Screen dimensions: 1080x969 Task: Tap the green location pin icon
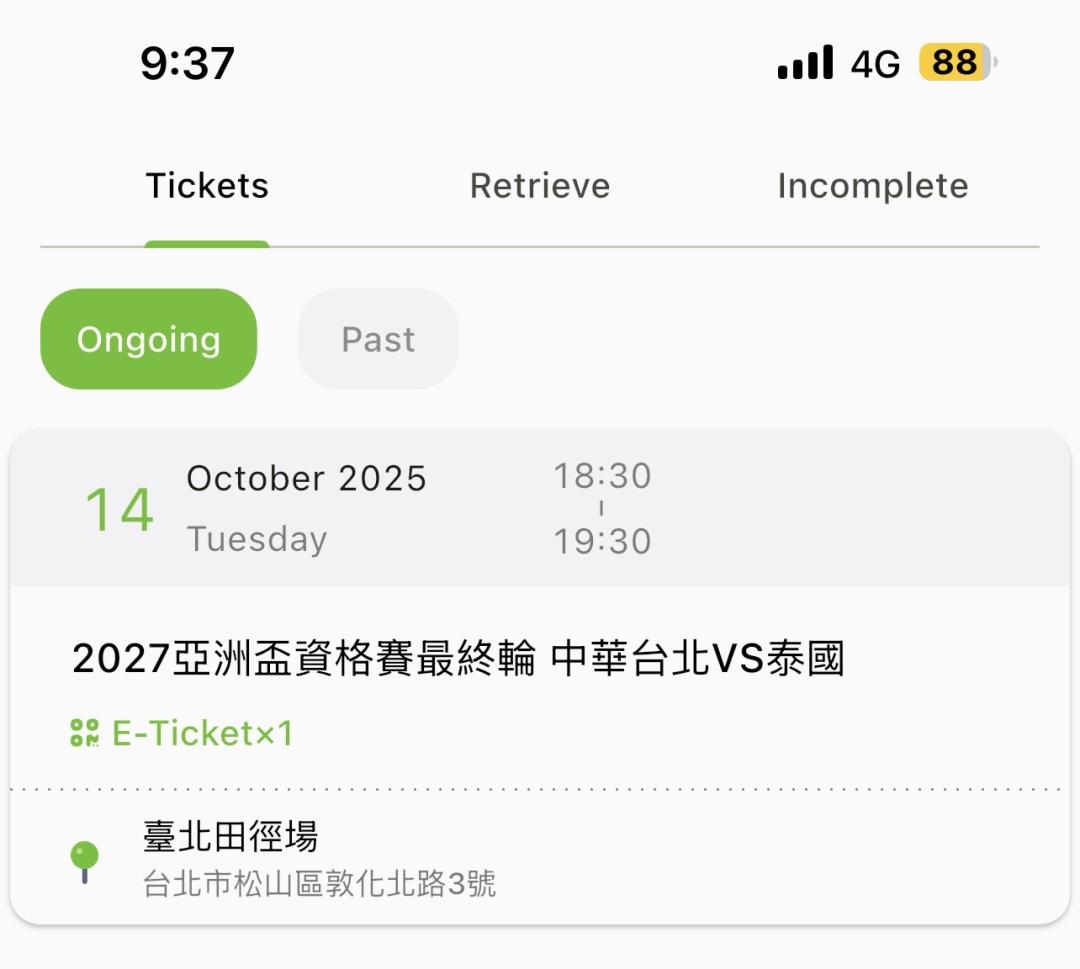point(85,860)
